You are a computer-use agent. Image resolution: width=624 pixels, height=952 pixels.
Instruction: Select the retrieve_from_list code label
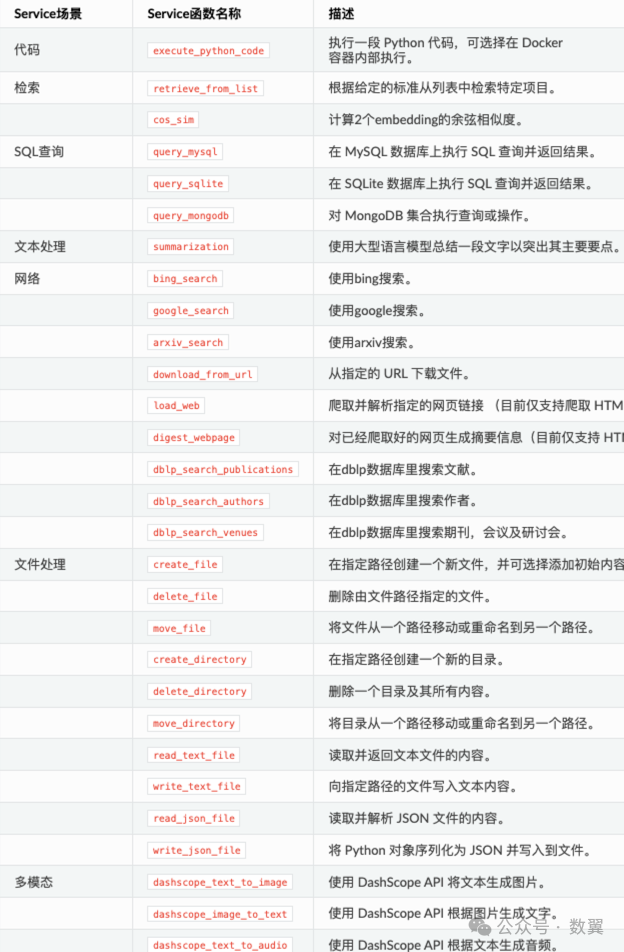205,89
